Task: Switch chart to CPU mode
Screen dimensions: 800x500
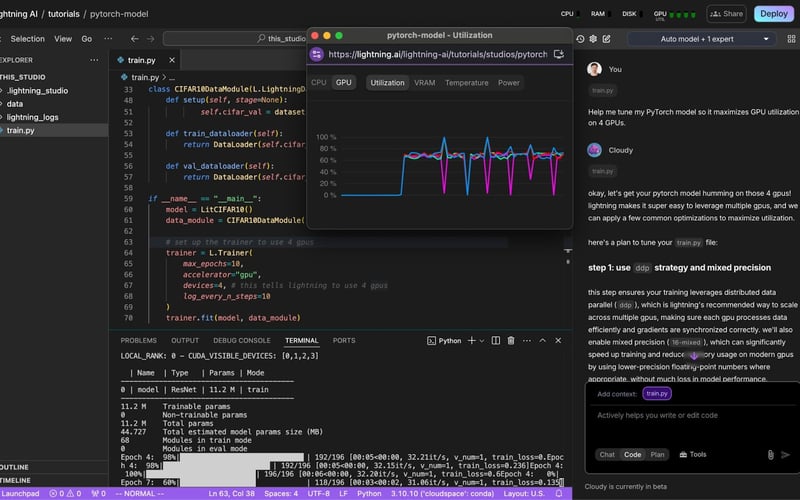Action: 318,83
